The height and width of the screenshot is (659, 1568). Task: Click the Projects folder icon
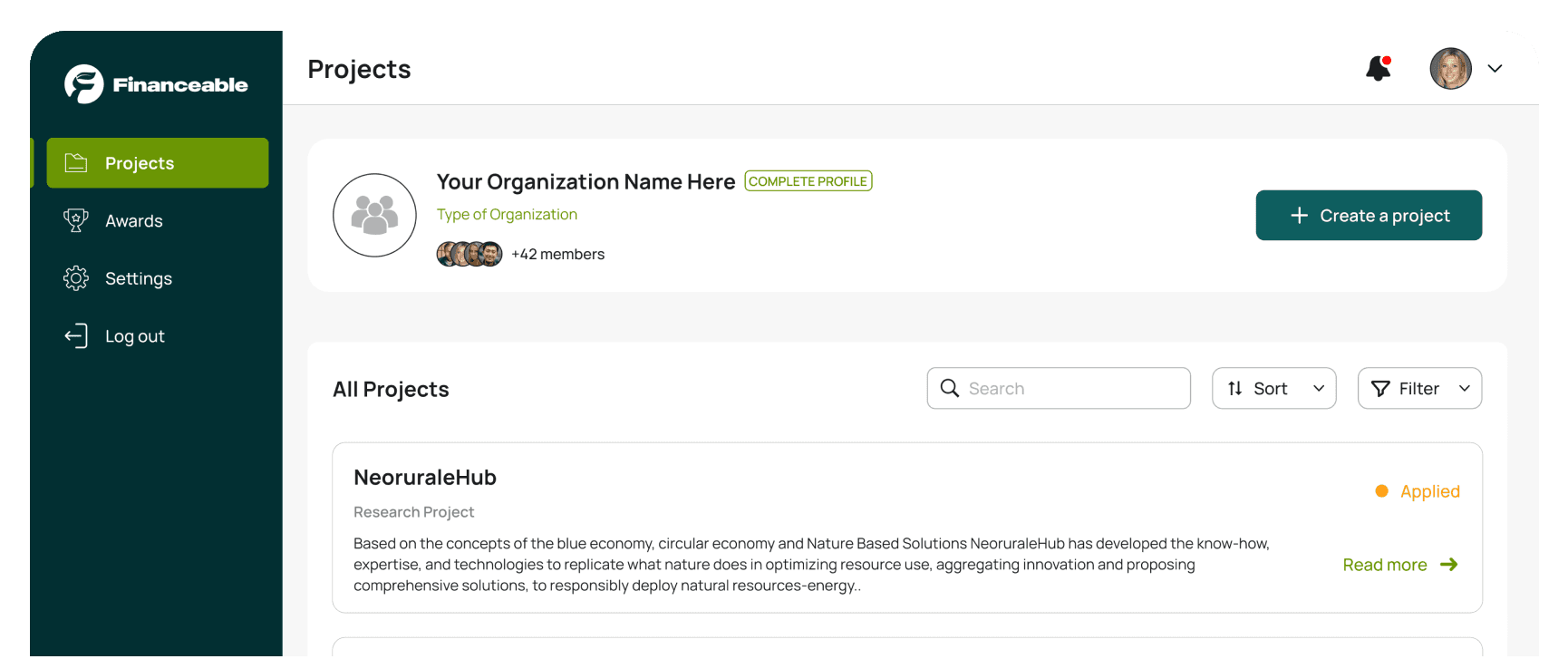[x=76, y=163]
